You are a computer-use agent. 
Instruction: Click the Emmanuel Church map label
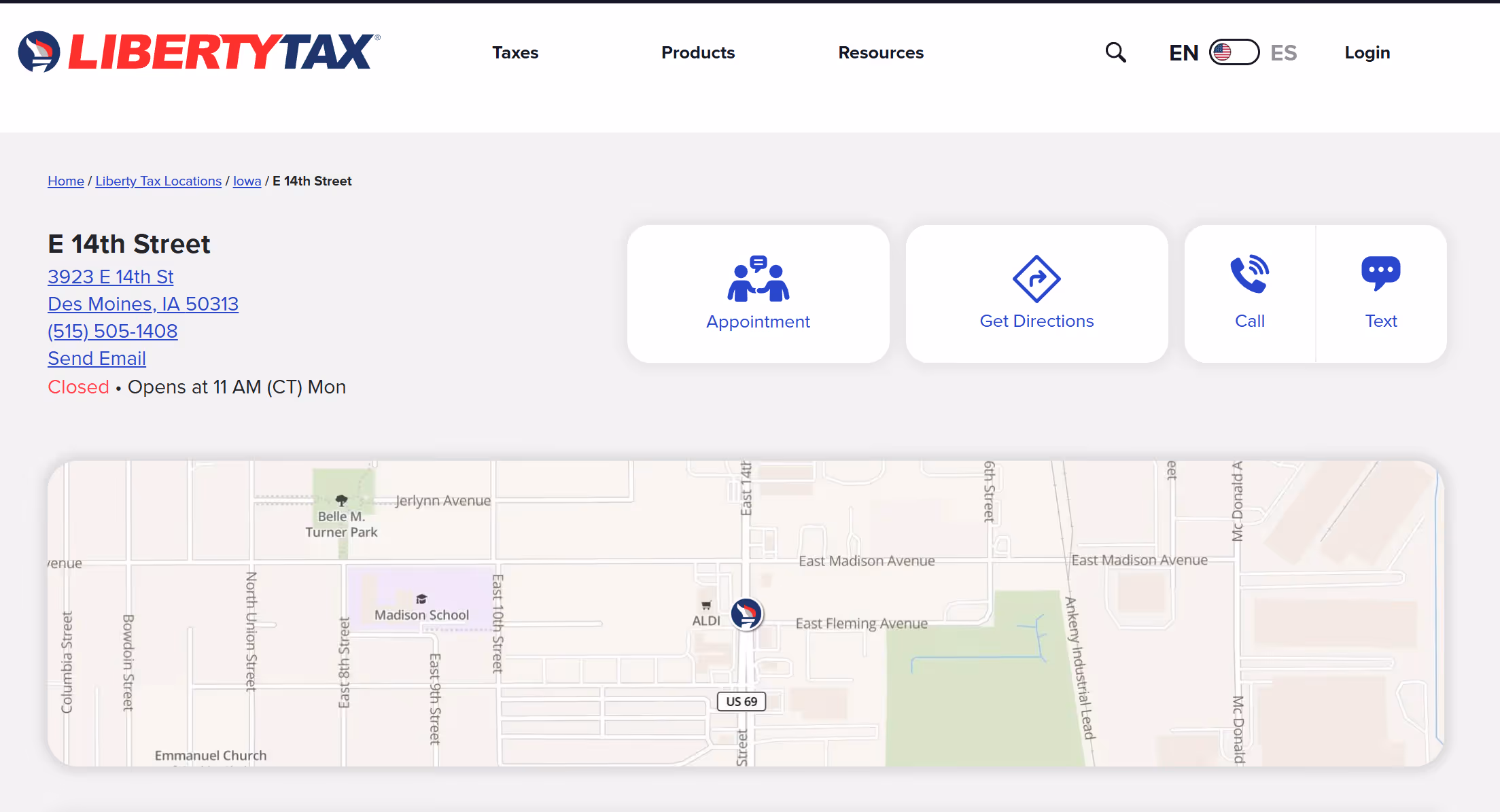211,756
